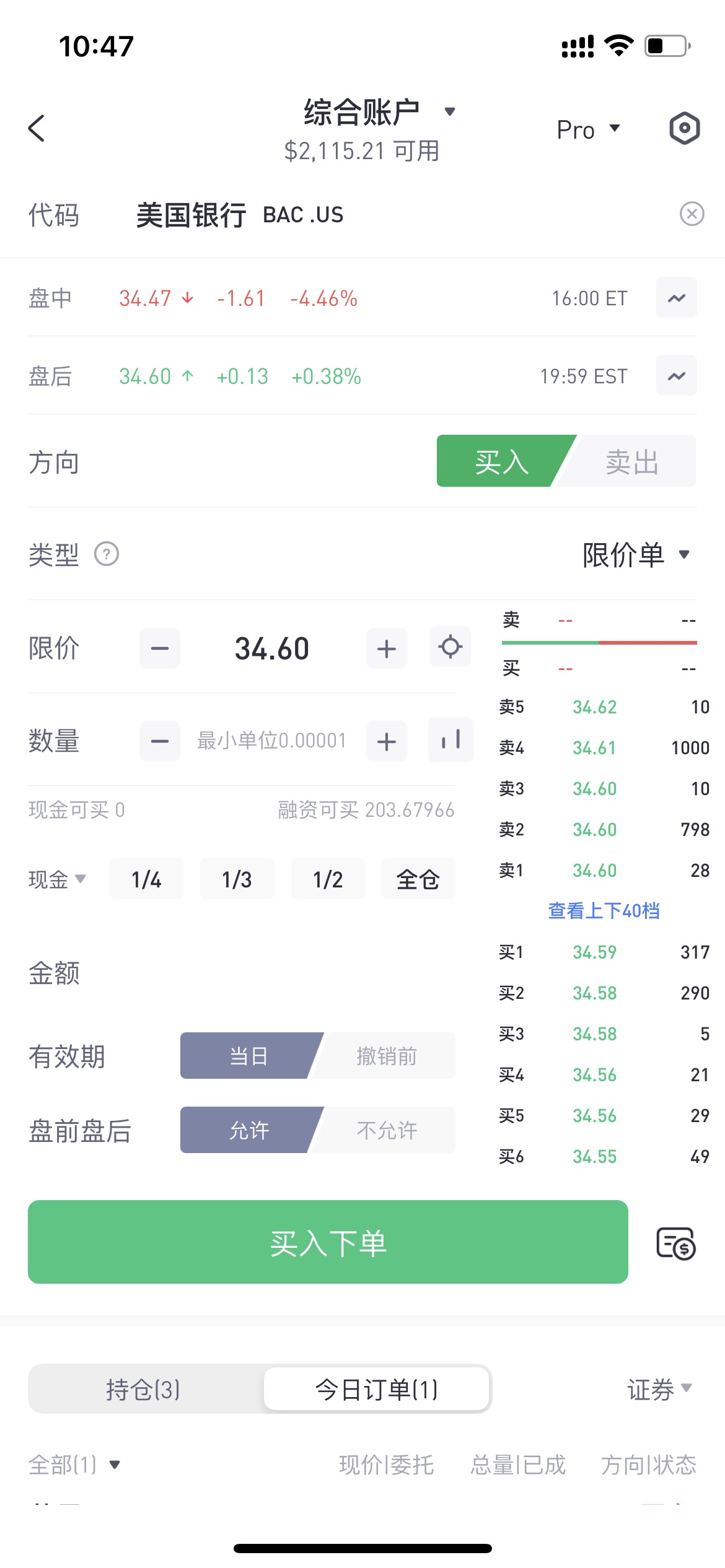Set validity to 撤销前
The width and height of the screenshot is (725, 1568).
pos(387,1056)
